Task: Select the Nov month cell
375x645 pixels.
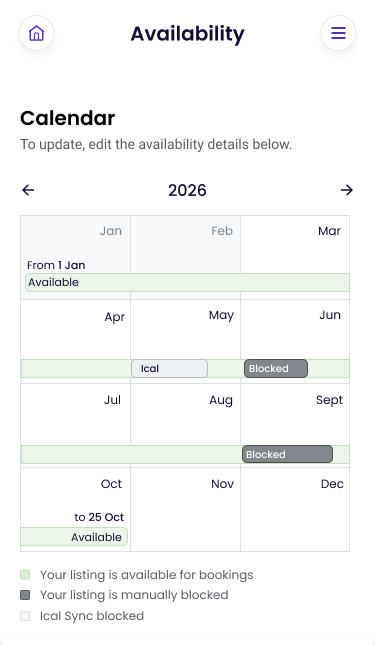Action: pos(185,509)
